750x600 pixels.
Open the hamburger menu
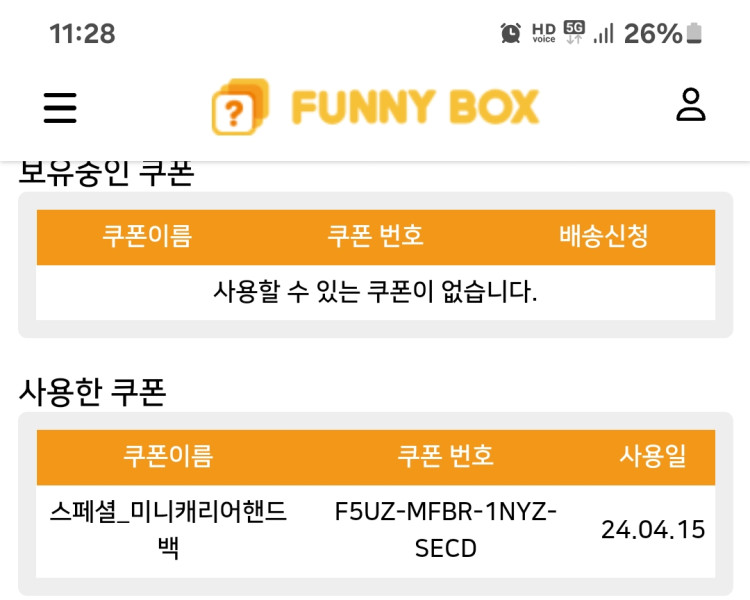[x=60, y=107]
